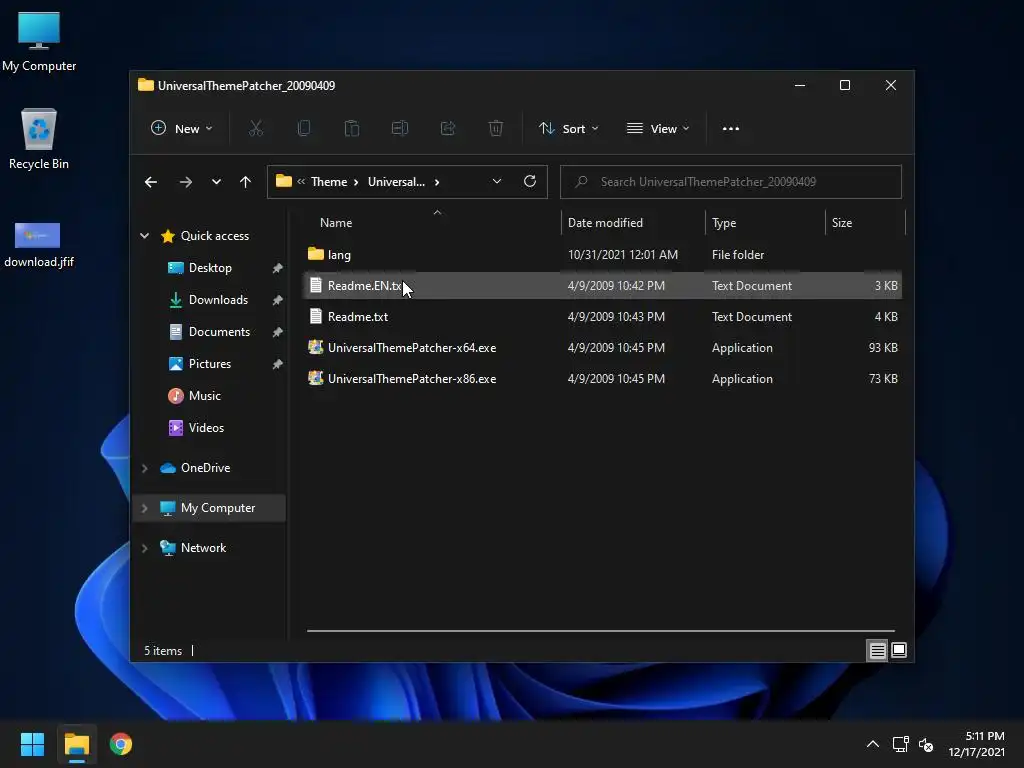Select download.jfif on the desktop
The width and height of the screenshot is (1024, 768).
coord(39,245)
